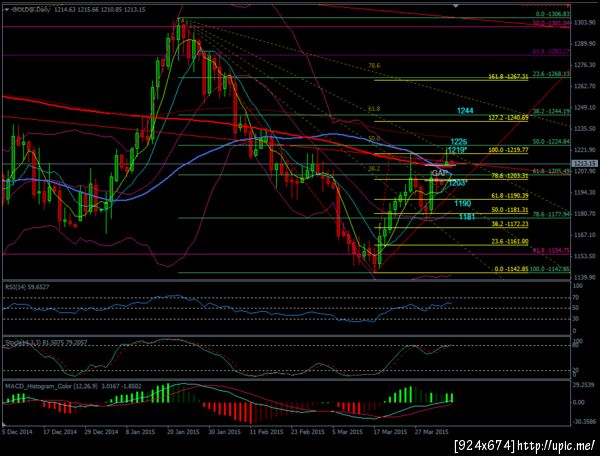The width and height of the screenshot is (600, 456).
Task: Click the green Fibonacci label 100.0 -1142.85
Action: coord(550,269)
